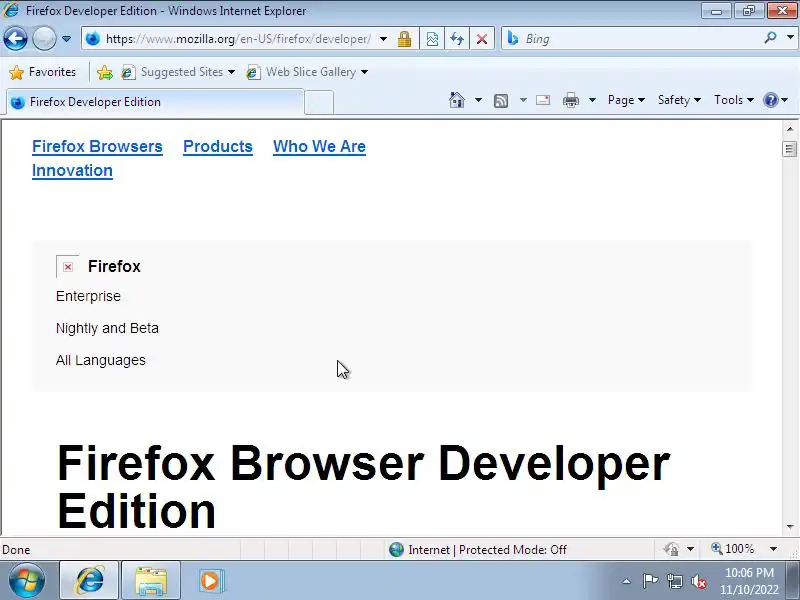Image resolution: width=800 pixels, height=600 pixels.
Task: Open Web Slice Gallery dropdown
Action: [307, 72]
